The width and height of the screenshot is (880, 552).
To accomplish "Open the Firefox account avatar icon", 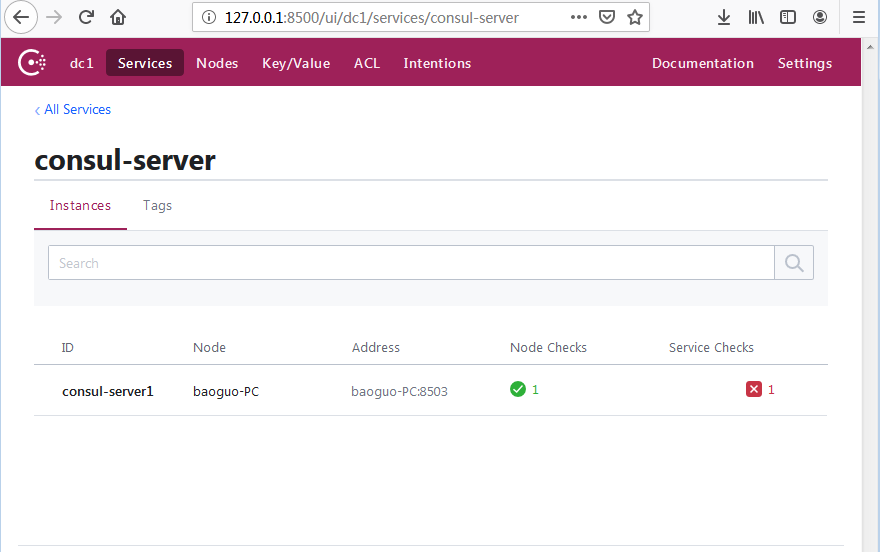I will [x=820, y=17].
